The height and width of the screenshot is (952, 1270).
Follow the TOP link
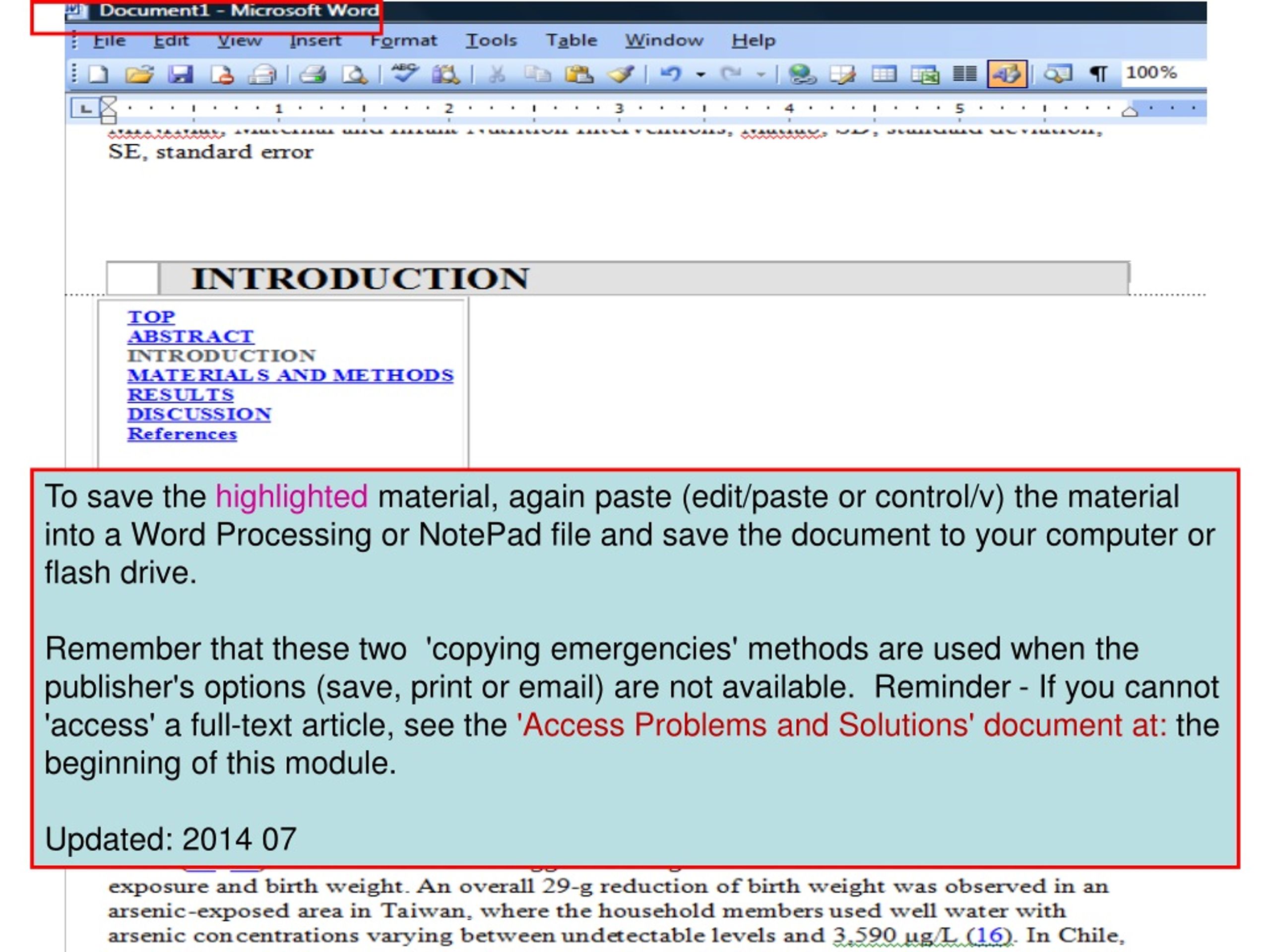click(151, 317)
